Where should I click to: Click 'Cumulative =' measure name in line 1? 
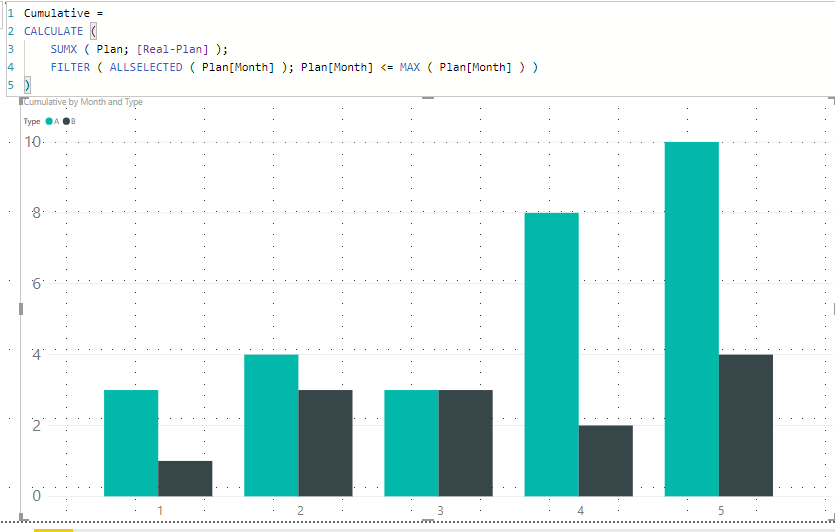63,13
